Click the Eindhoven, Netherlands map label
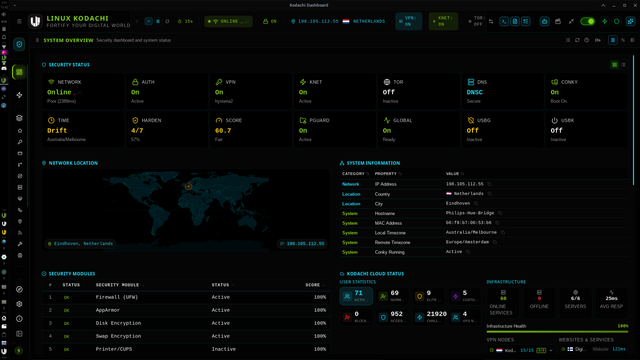This screenshot has height=360, width=640. (x=80, y=244)
